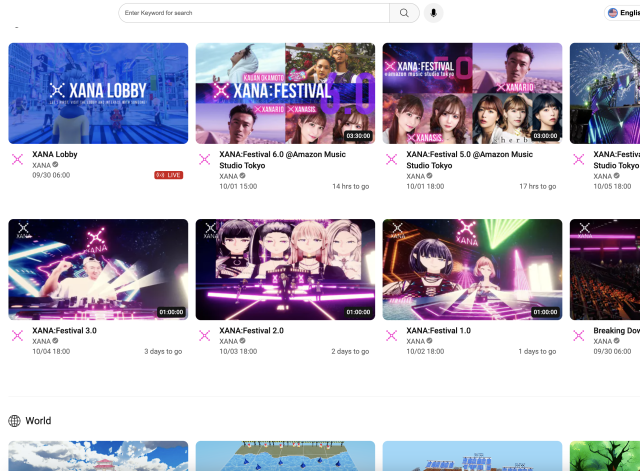Open XANA:Festival 5.0 event thumbnail
This screenshot has width=640, height=471.
click(x=472, y=93)
